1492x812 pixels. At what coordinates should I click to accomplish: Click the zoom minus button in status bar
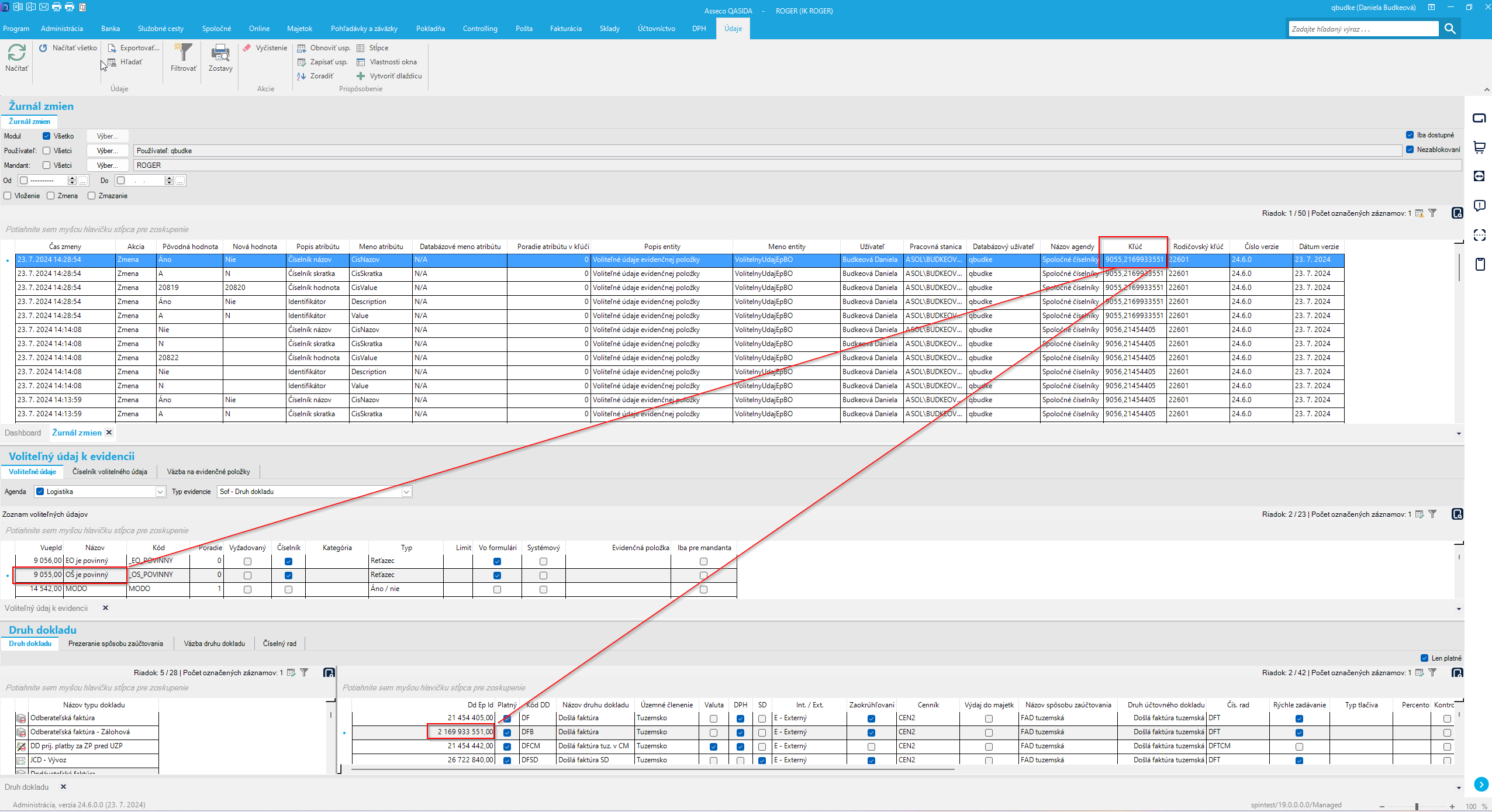tap(1382, 807)
